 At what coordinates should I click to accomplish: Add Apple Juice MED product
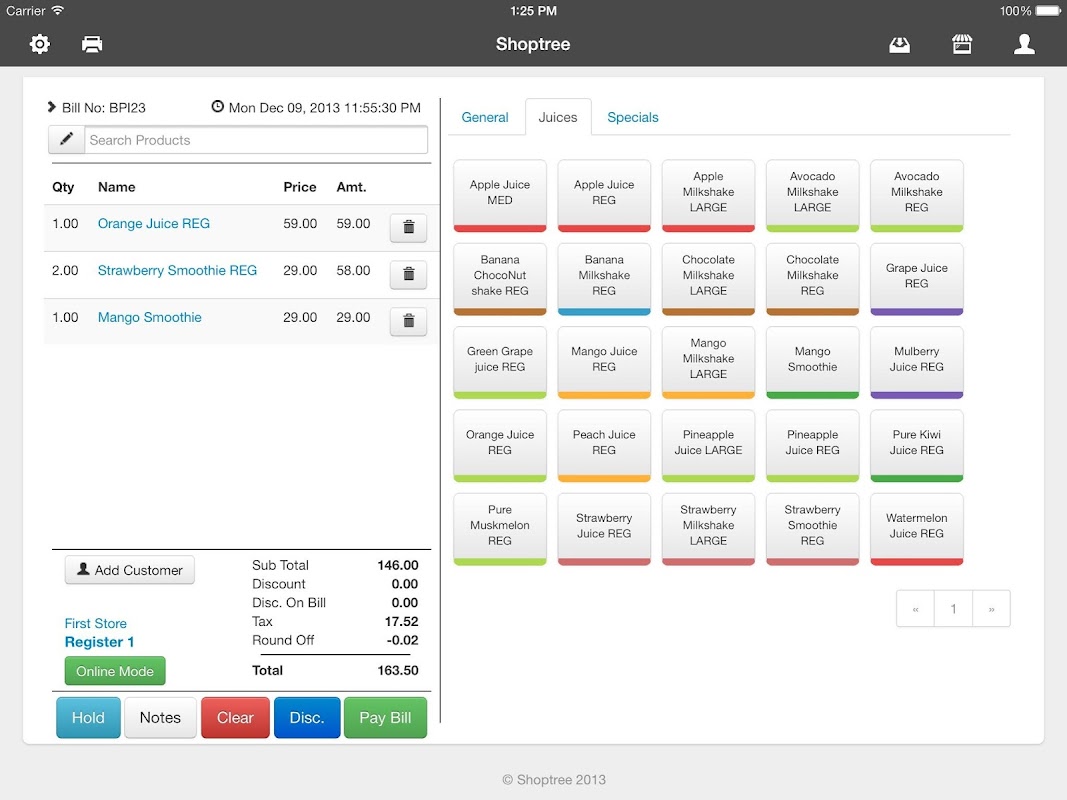pyautogui.click(x=500, y=195)
